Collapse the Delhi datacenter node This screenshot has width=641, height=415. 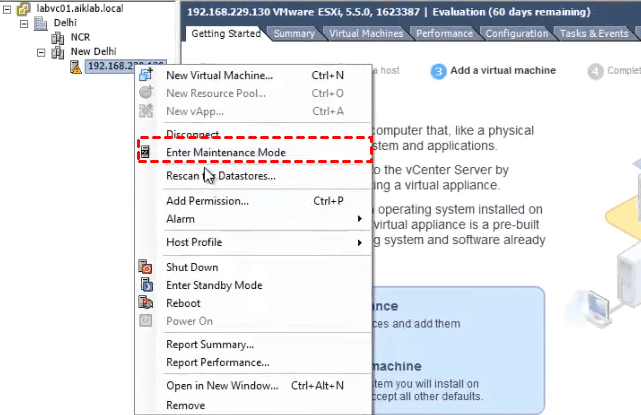(24, 24)
